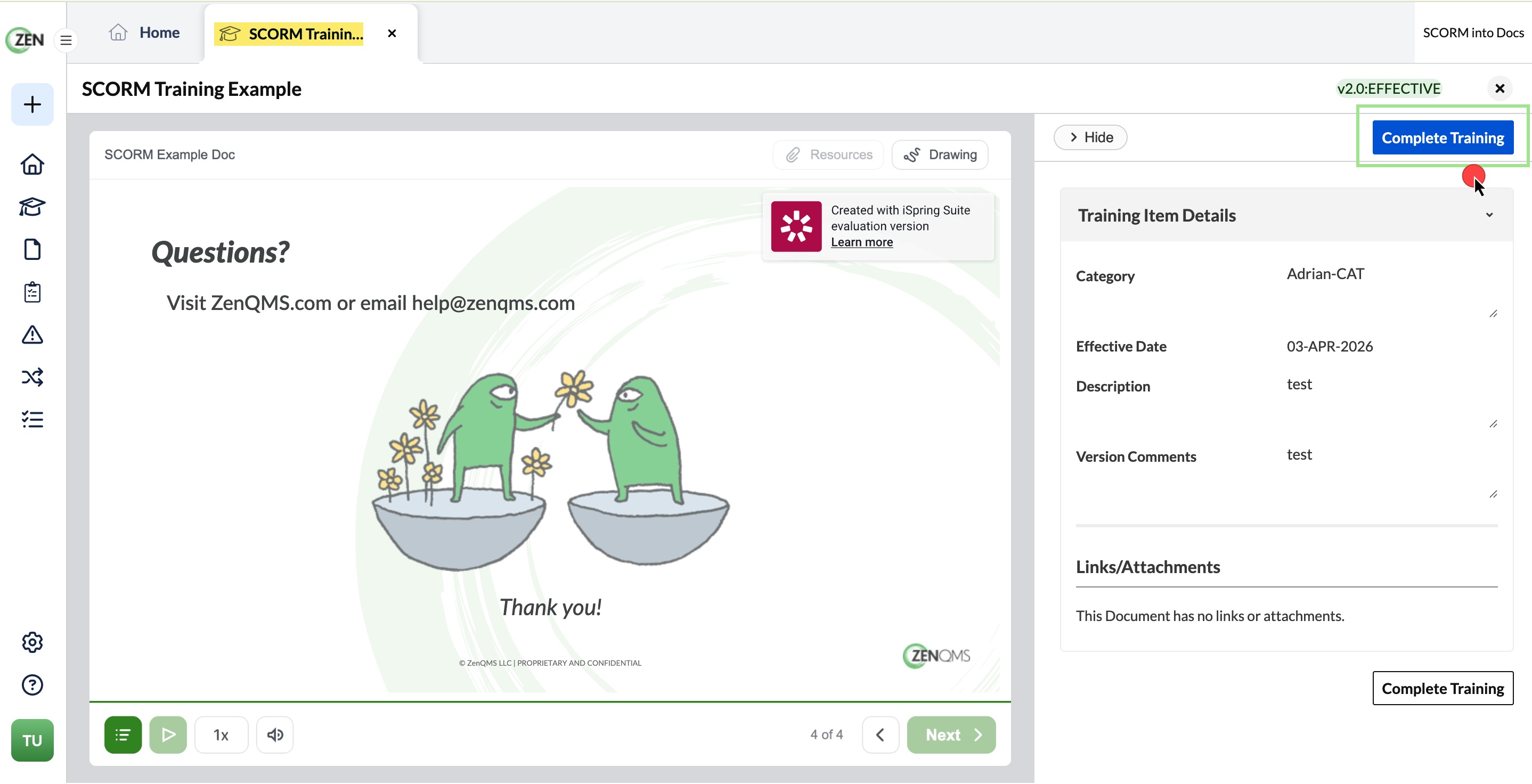Open the settings gear icon

32,642
